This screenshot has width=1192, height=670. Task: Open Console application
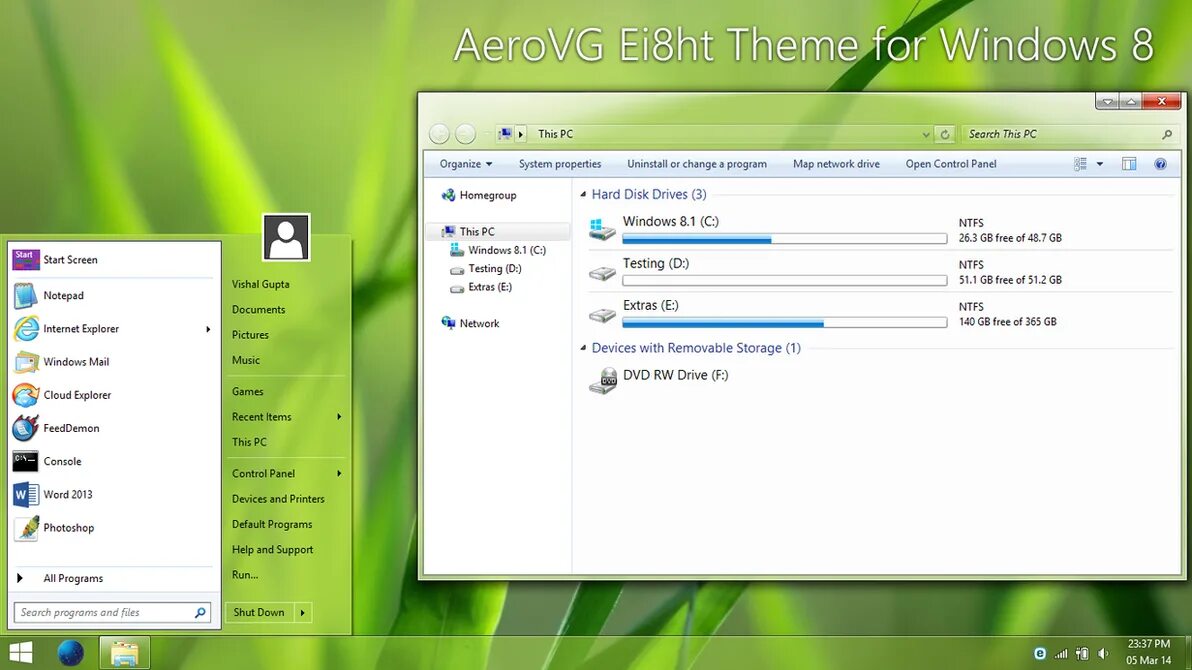(114, 461)
